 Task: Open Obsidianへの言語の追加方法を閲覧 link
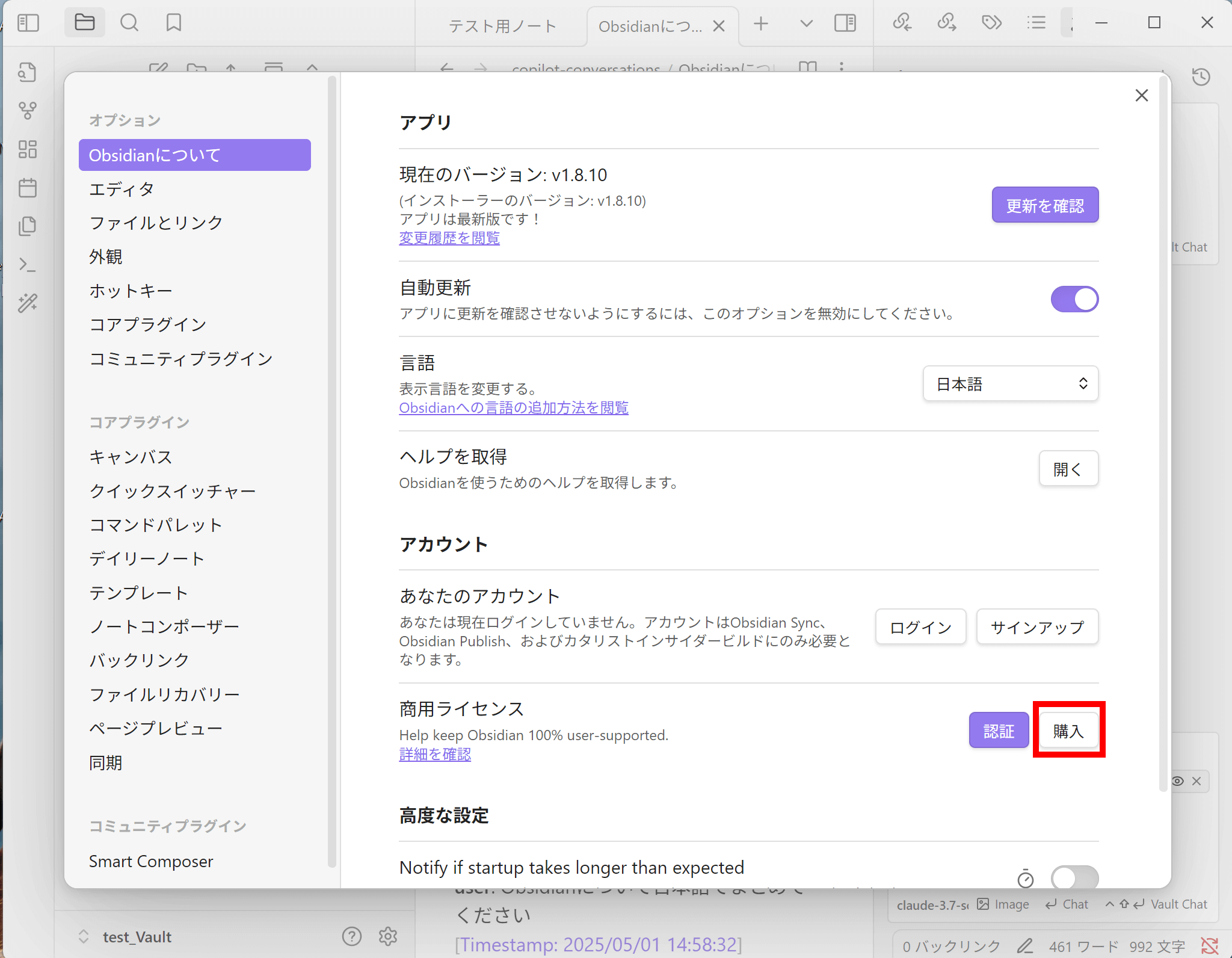click(x=514, y=408)
